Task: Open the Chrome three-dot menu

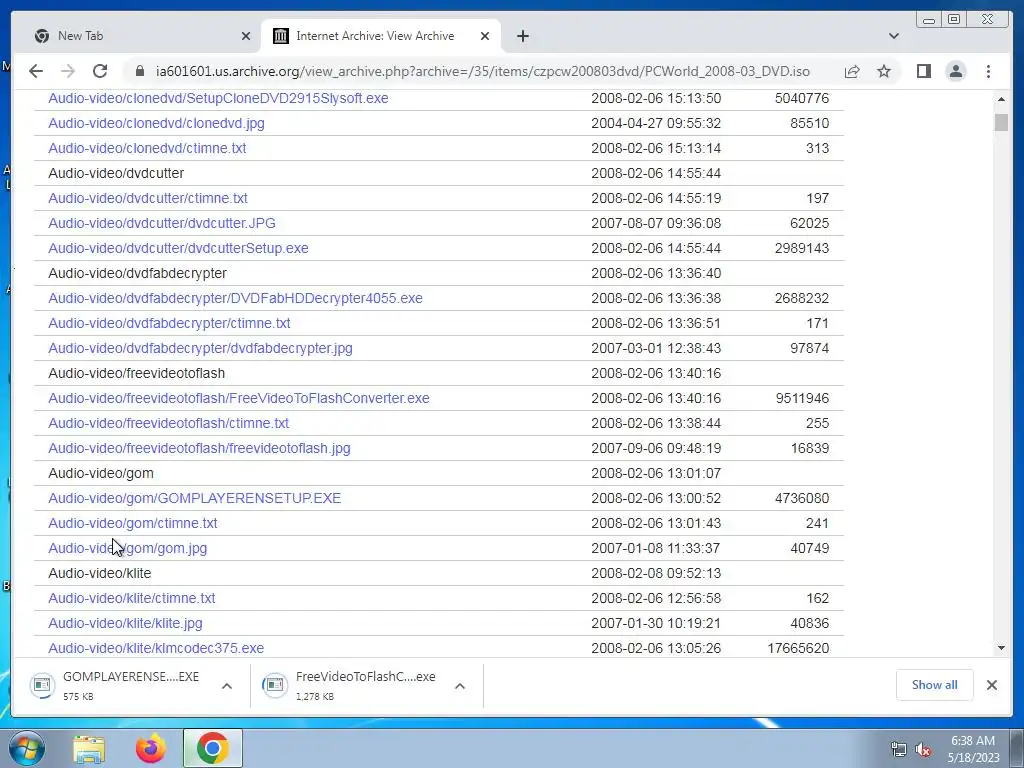Action: pos(989,71)
